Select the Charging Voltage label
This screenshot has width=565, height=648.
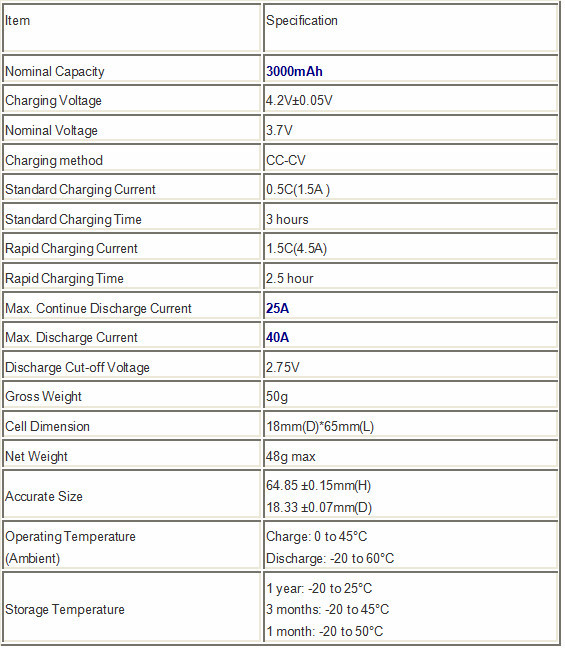(53, 101)
